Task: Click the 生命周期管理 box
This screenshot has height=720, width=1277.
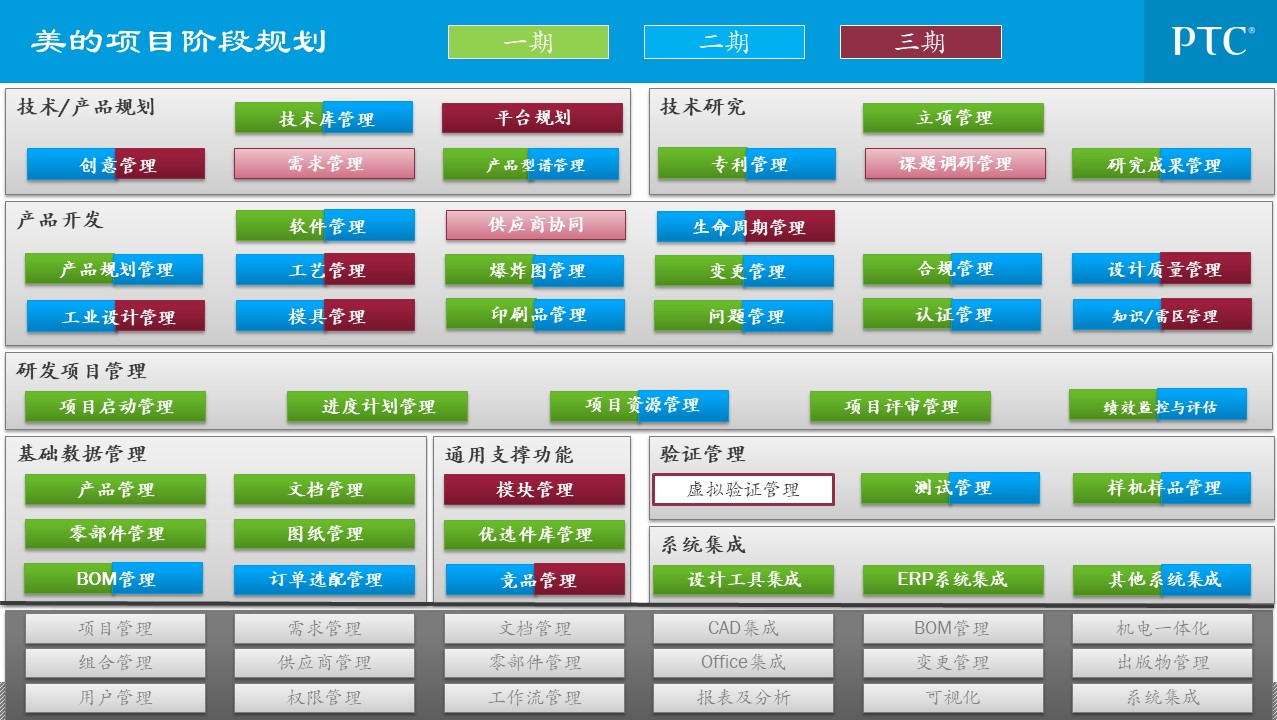Action: click(746, 227)
